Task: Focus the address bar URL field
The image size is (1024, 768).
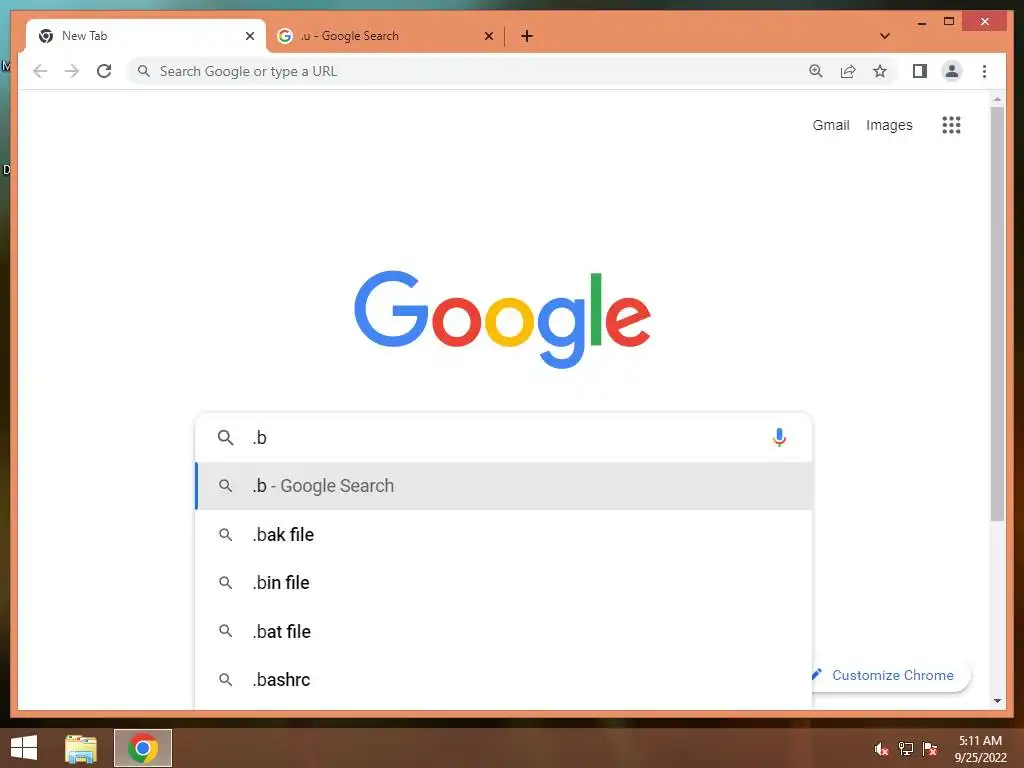Action: (x=470, y=71)
